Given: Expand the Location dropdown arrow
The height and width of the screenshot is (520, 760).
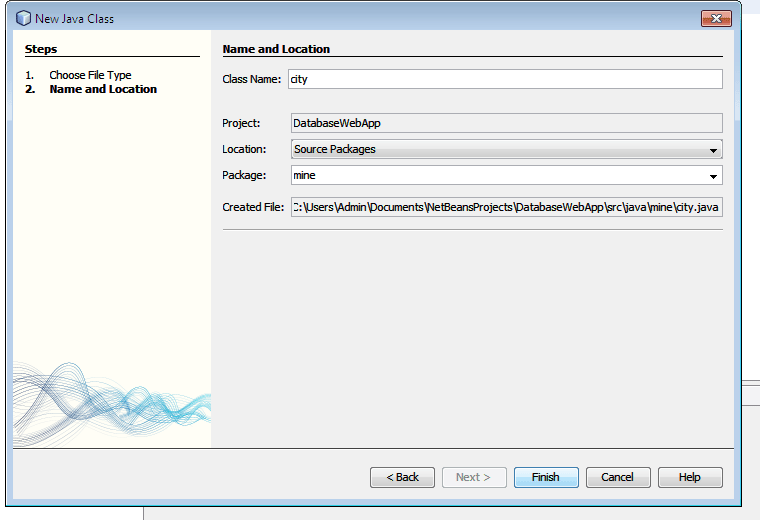Looking at the screenshot, I should tap(713, 150).
